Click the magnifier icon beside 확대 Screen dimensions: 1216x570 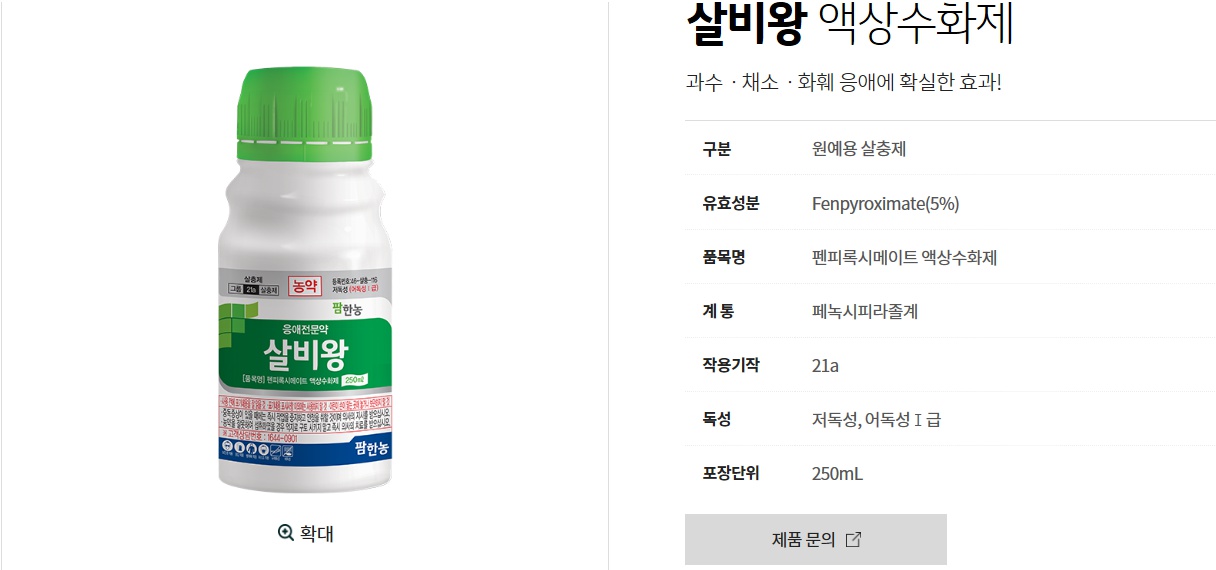(286, 534)
